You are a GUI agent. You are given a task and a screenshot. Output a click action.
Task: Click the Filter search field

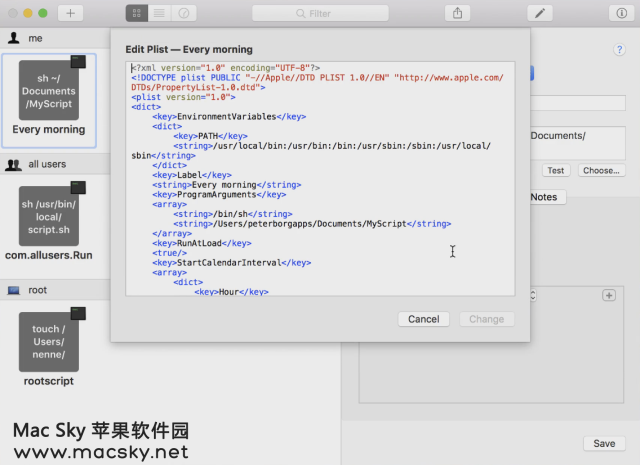[320, 13]
